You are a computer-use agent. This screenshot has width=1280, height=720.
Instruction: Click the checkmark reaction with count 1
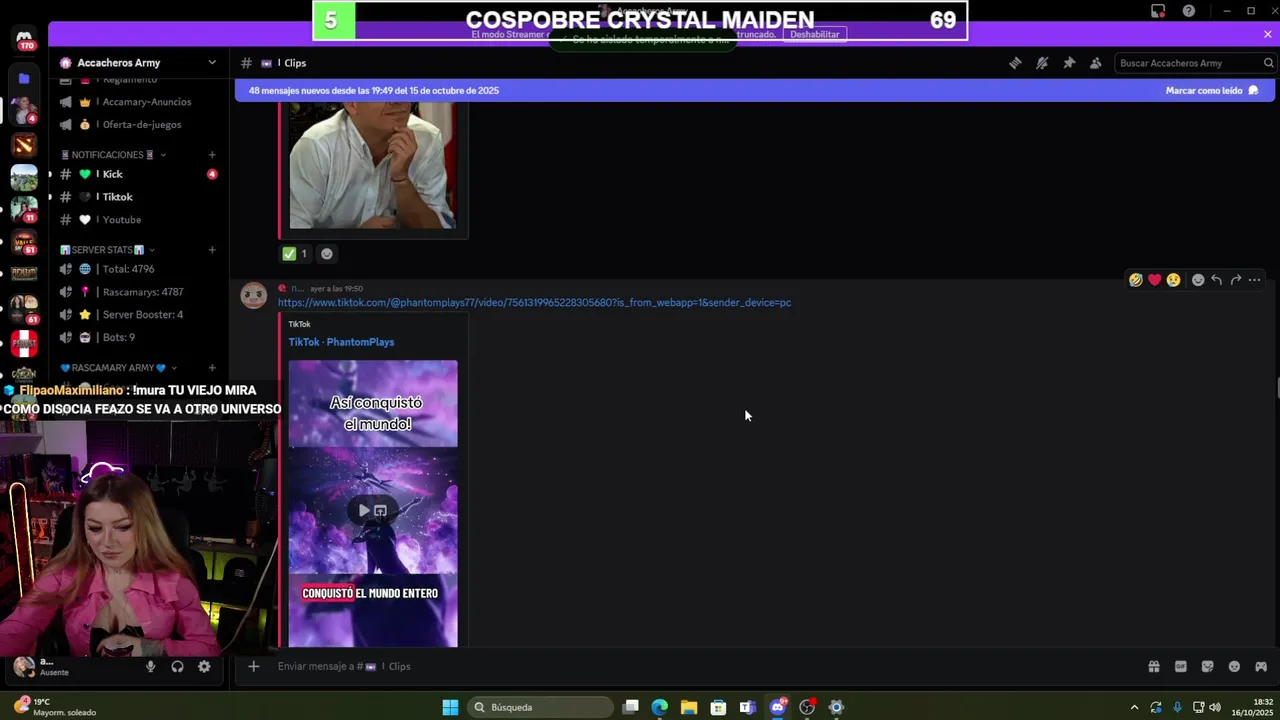pyautogui.click(x=295, y=254)
